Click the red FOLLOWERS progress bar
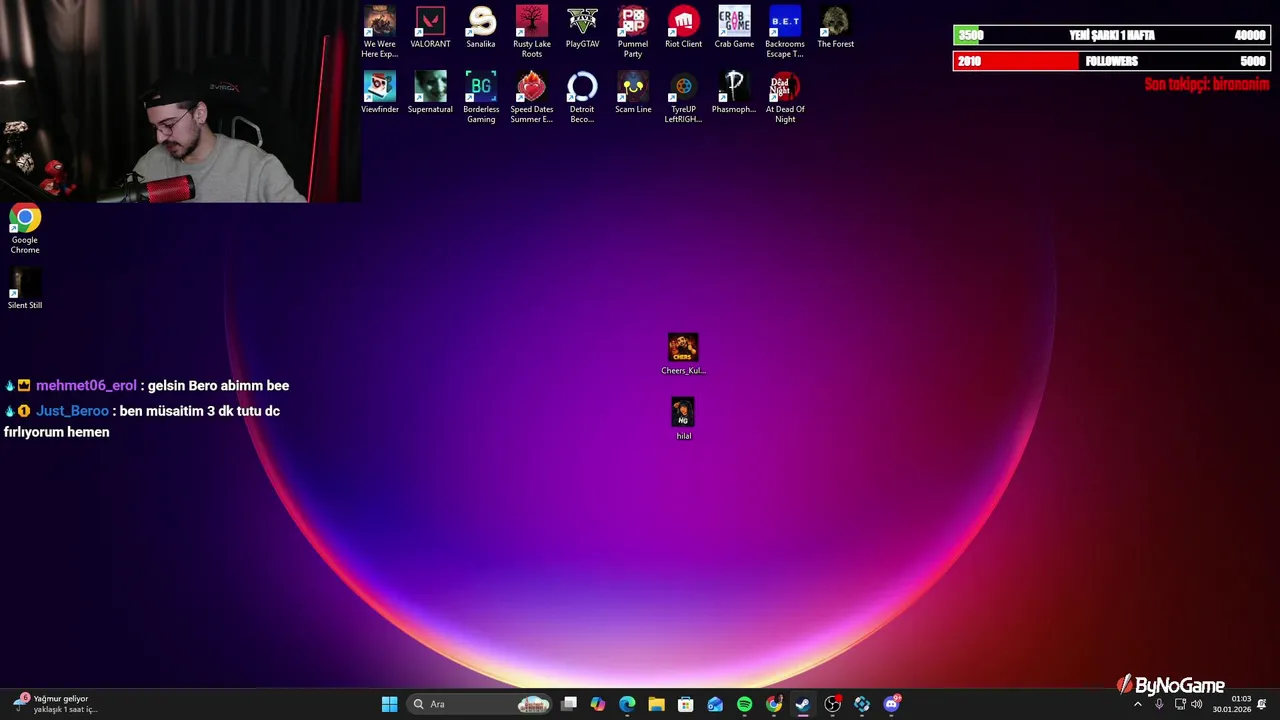 (x=1112, y=61)
